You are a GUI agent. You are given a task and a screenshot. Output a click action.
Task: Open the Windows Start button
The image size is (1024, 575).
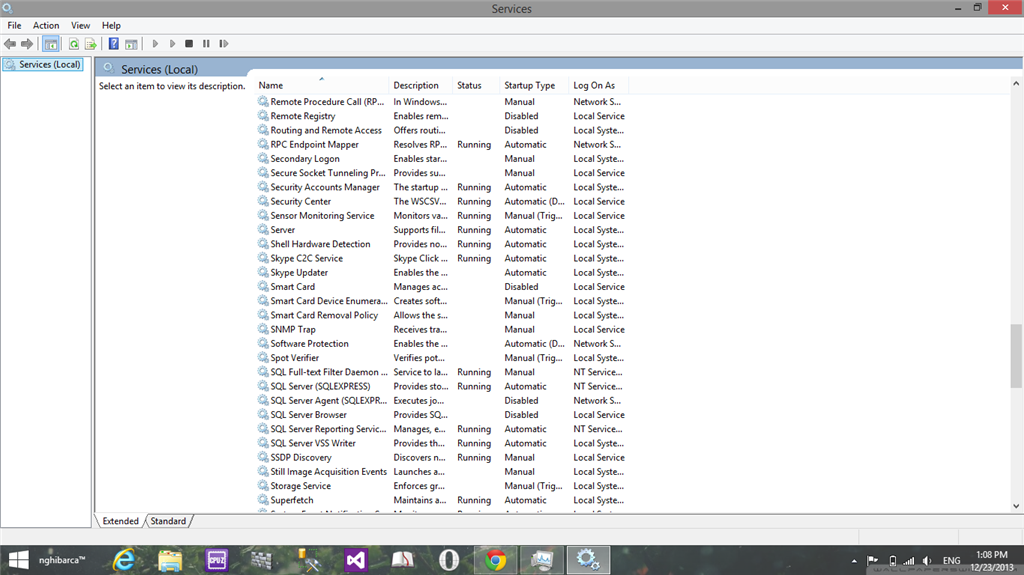(x=18, y=560)
